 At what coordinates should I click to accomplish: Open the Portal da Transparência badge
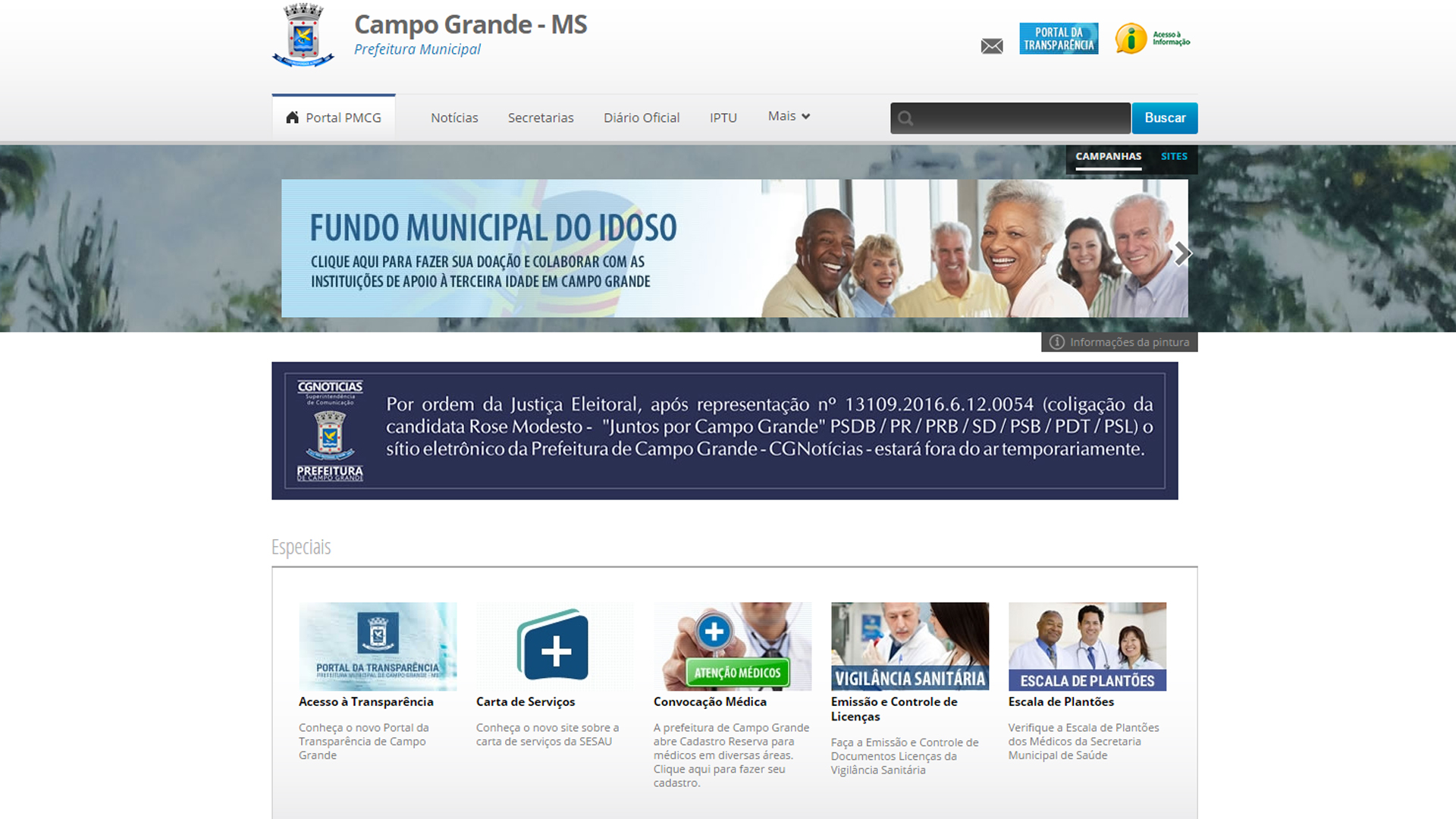(1059, 39)
